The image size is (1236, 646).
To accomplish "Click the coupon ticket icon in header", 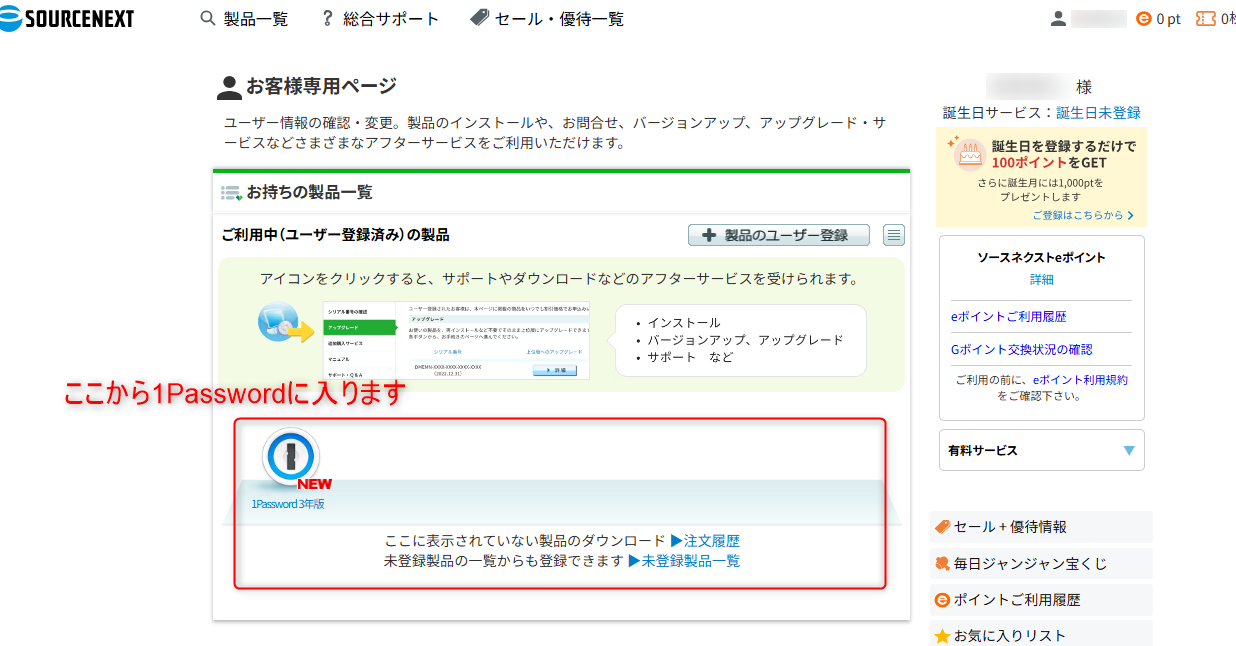I will (x=1206, y=18).
